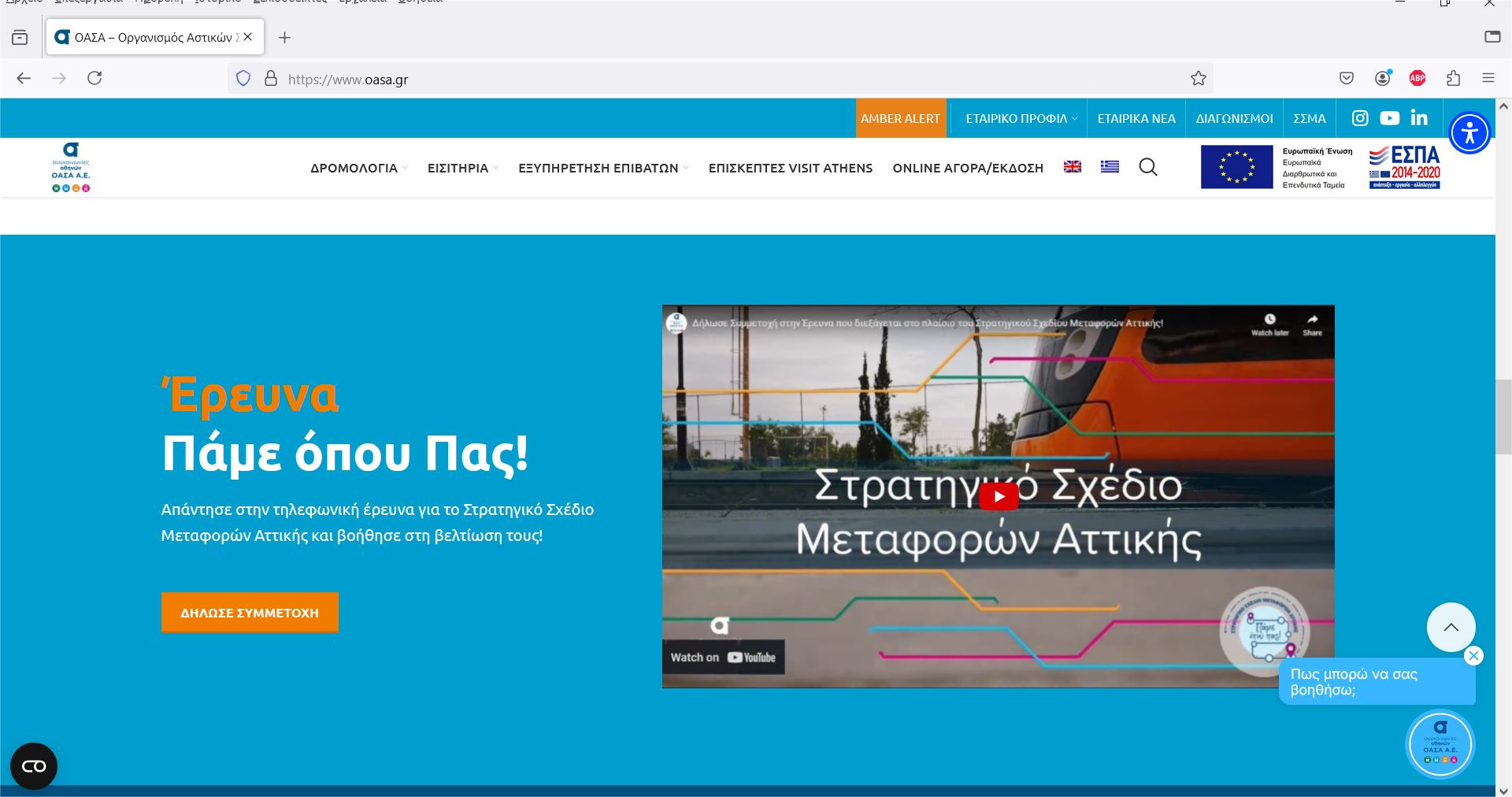Click the AMBER ALERT button
The image size is (1512, 797).
pos(900,118)
